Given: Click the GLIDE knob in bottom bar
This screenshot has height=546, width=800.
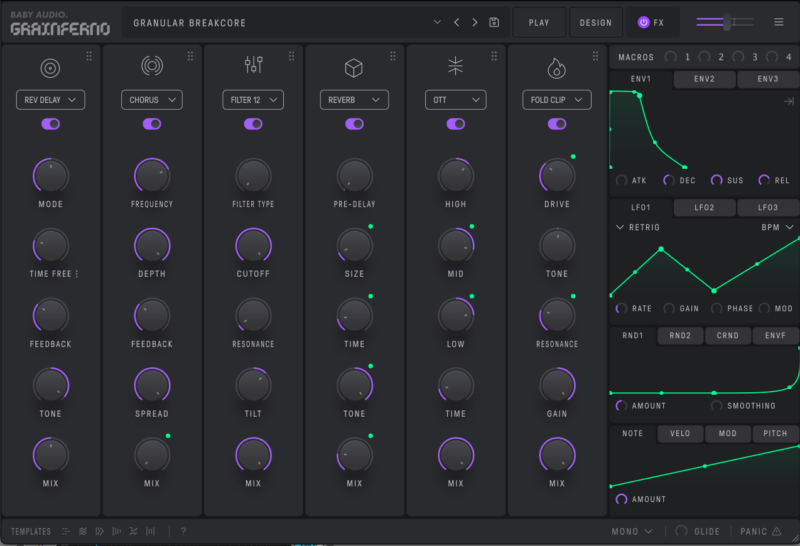Looking at the screenshot, I should click(681, 531).
